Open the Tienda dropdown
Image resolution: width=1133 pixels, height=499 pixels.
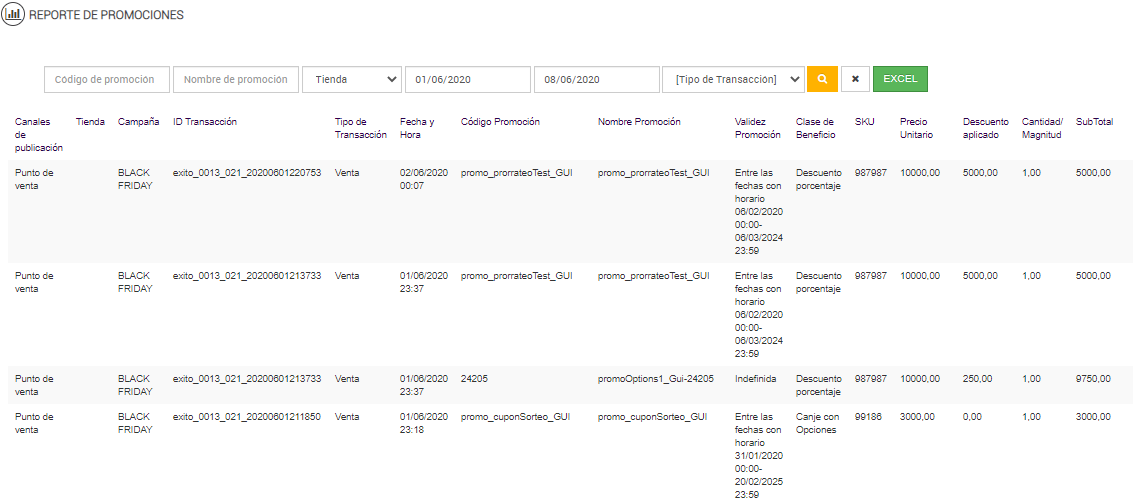(351, 79)
